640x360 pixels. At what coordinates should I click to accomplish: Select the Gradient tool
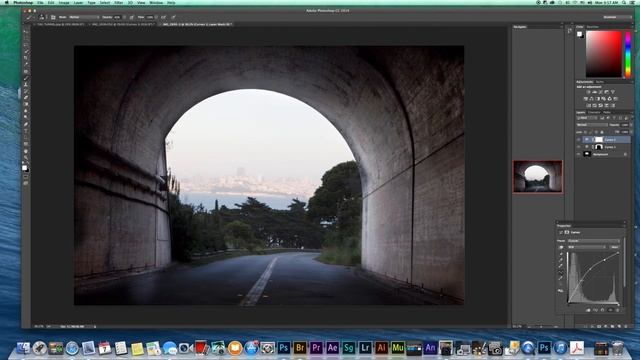click(26, 104)
